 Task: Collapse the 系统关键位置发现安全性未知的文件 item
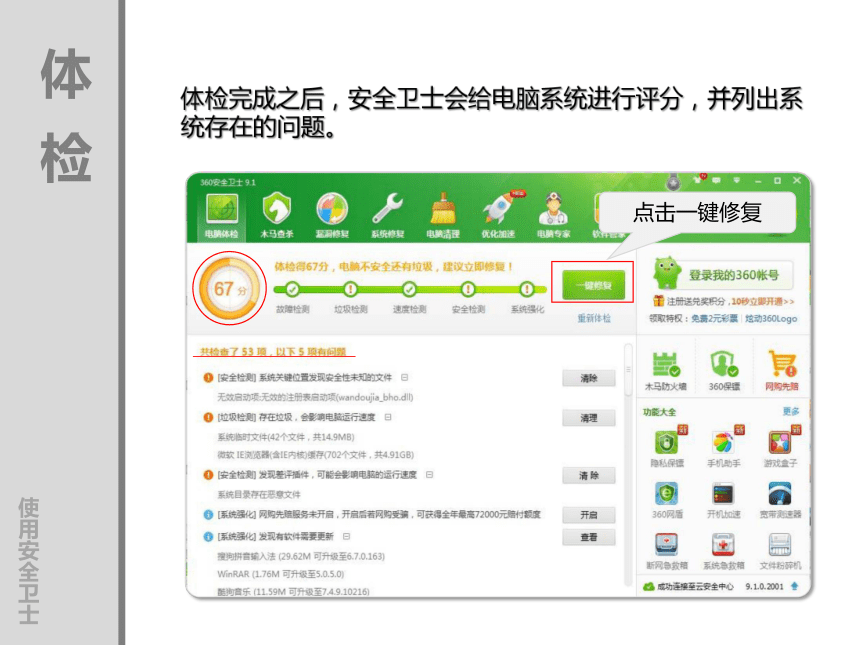pos(405,377)
